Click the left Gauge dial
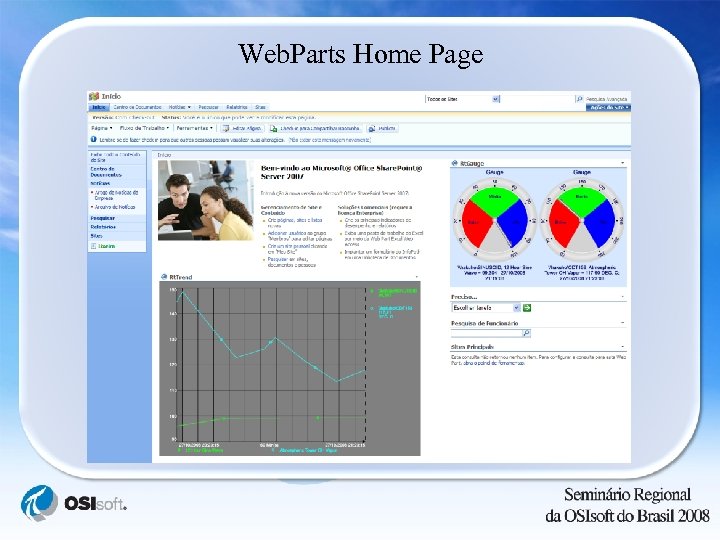Screen dimensions: 720x540 click(494, 220)
